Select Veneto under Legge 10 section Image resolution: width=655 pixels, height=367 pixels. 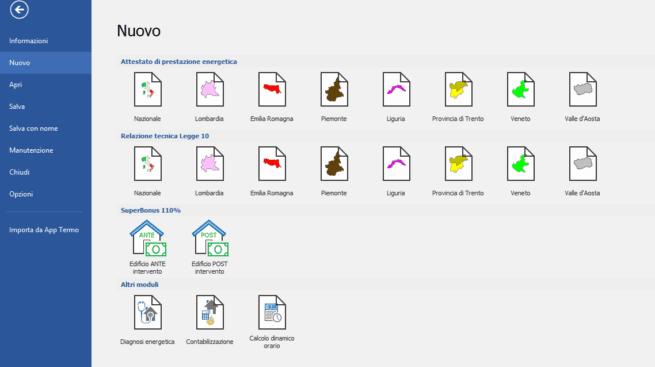pos(520,171)
